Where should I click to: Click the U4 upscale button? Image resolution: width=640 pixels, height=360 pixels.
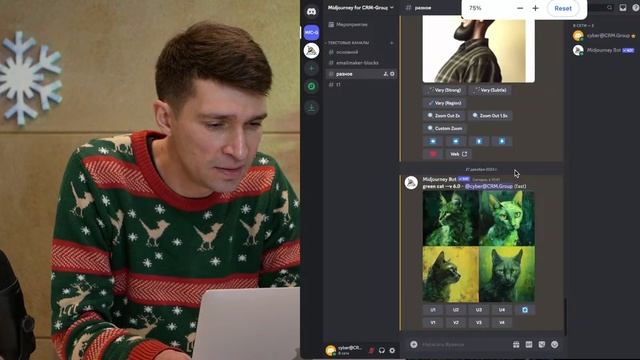point(502,310)
